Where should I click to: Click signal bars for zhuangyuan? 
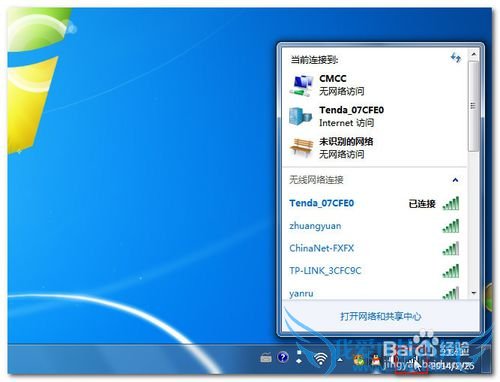pyautogui.click(x=451, y=226)
